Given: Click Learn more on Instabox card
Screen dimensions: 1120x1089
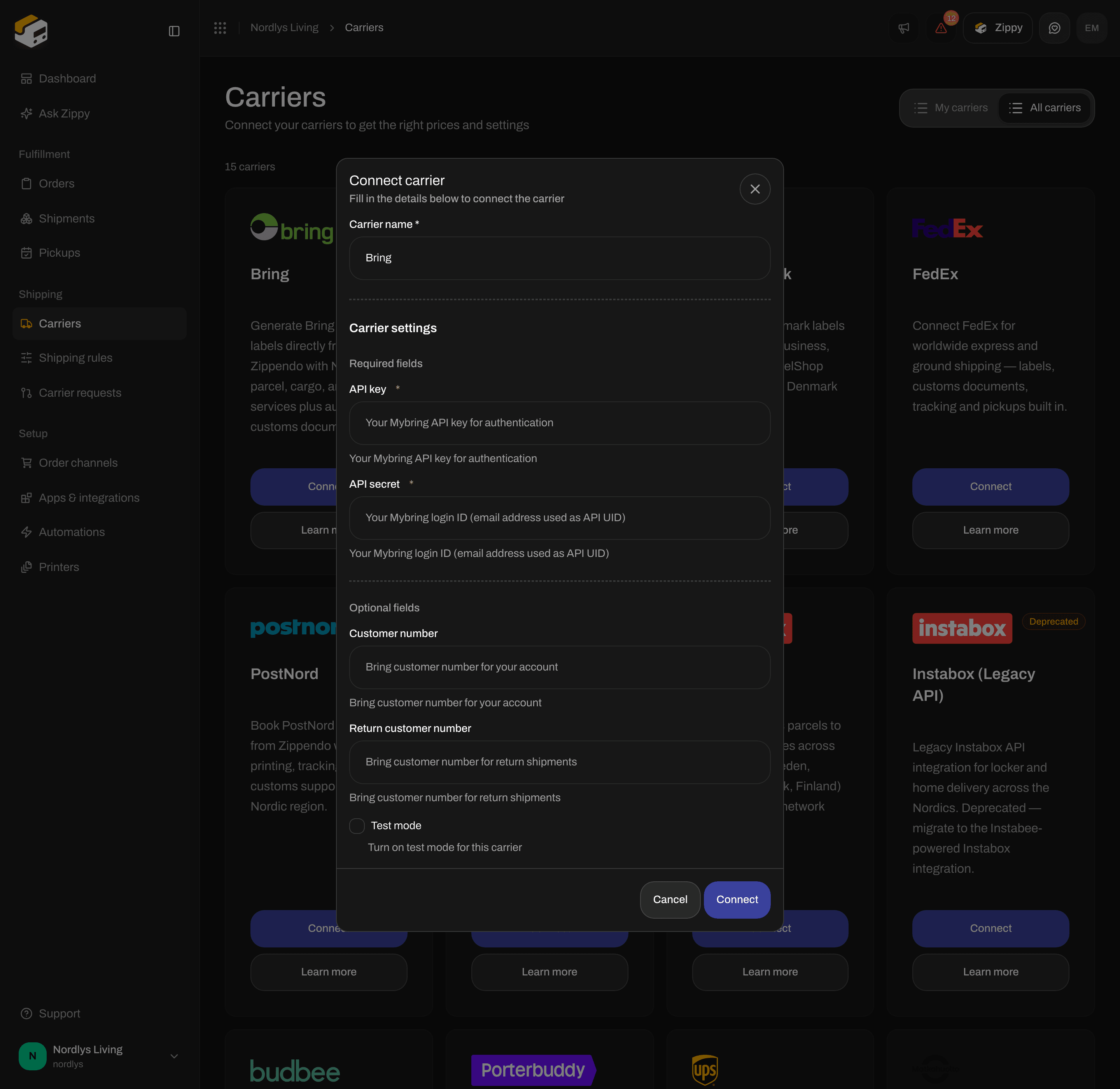Looking at the screenshot, I should [x=990, y=972].
